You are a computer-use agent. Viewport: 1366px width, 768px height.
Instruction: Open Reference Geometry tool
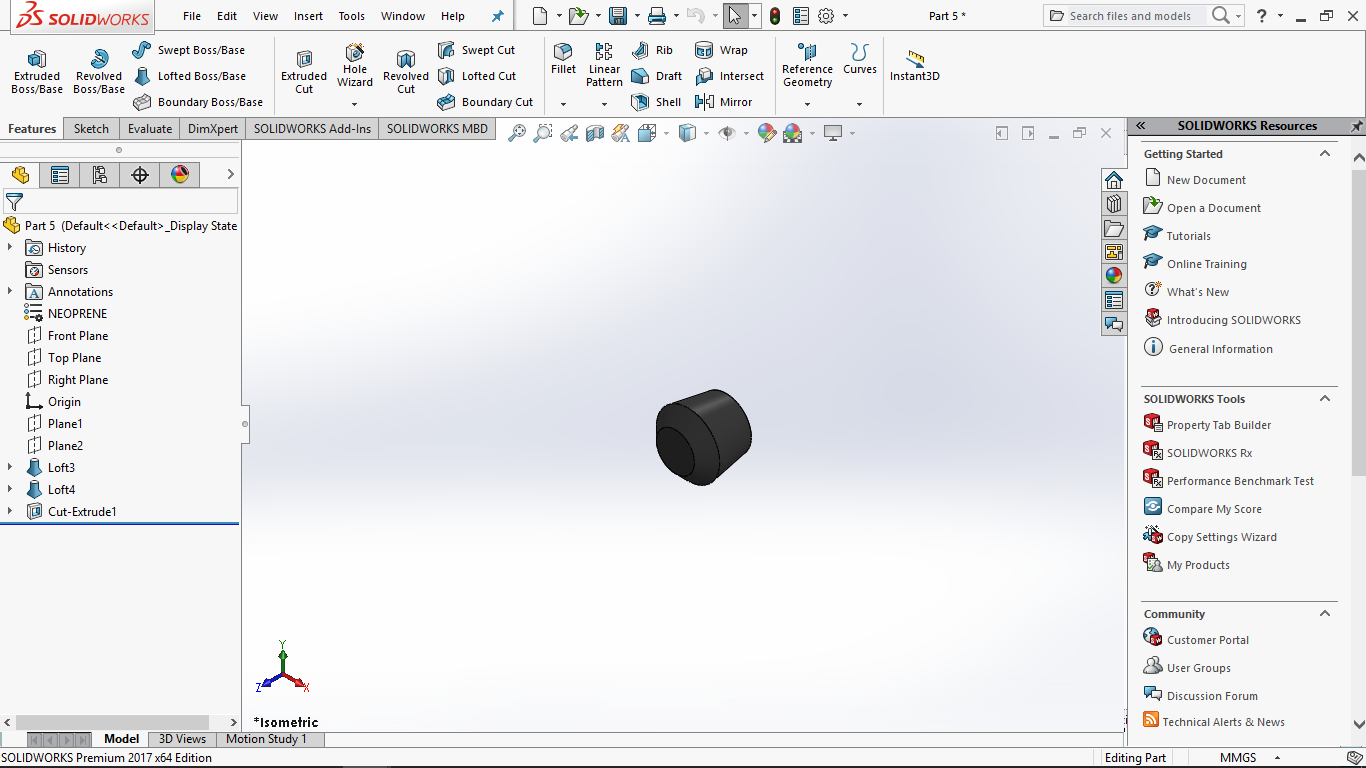(807, 66)
